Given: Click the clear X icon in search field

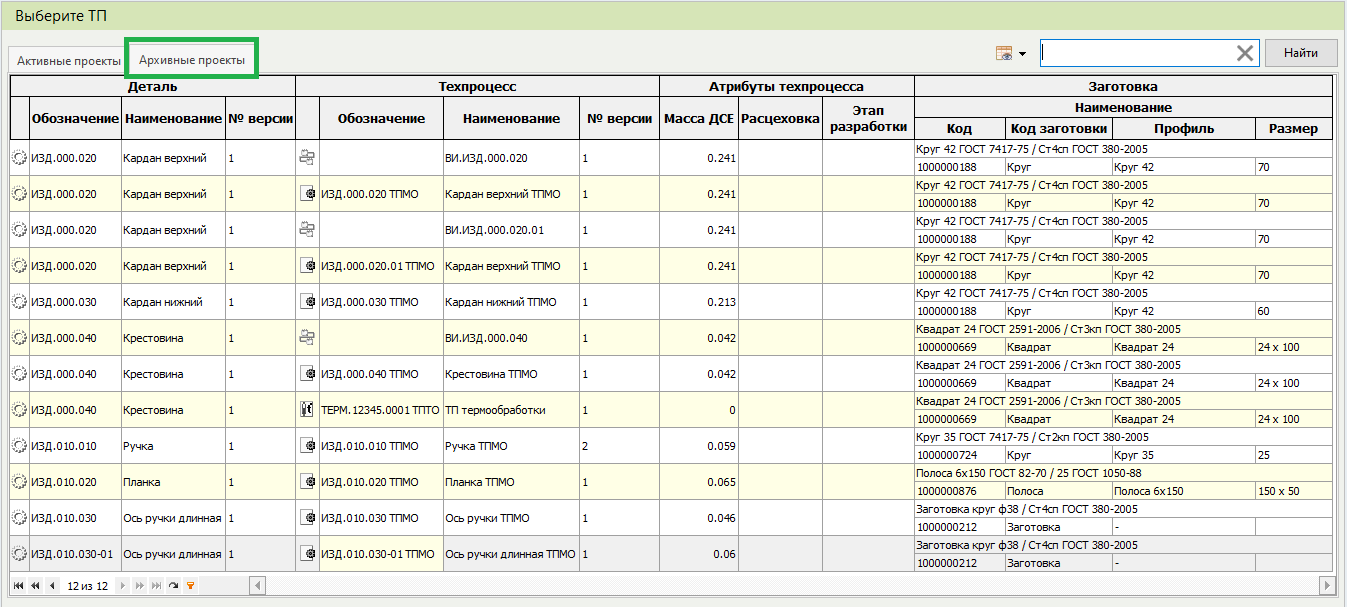Looking at the screenshot, I should click(x=1245, y=53).
